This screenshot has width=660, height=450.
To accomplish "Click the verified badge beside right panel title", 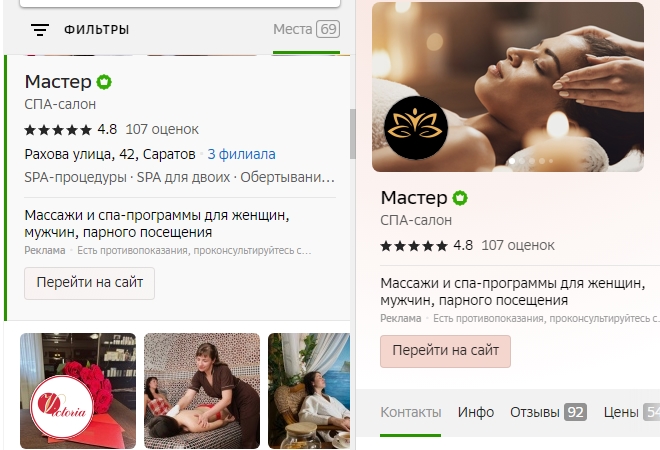I will coord(460,198).
